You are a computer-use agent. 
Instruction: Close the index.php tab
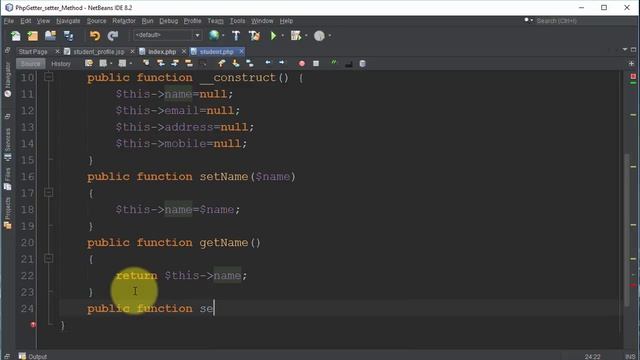coord(184,51)
